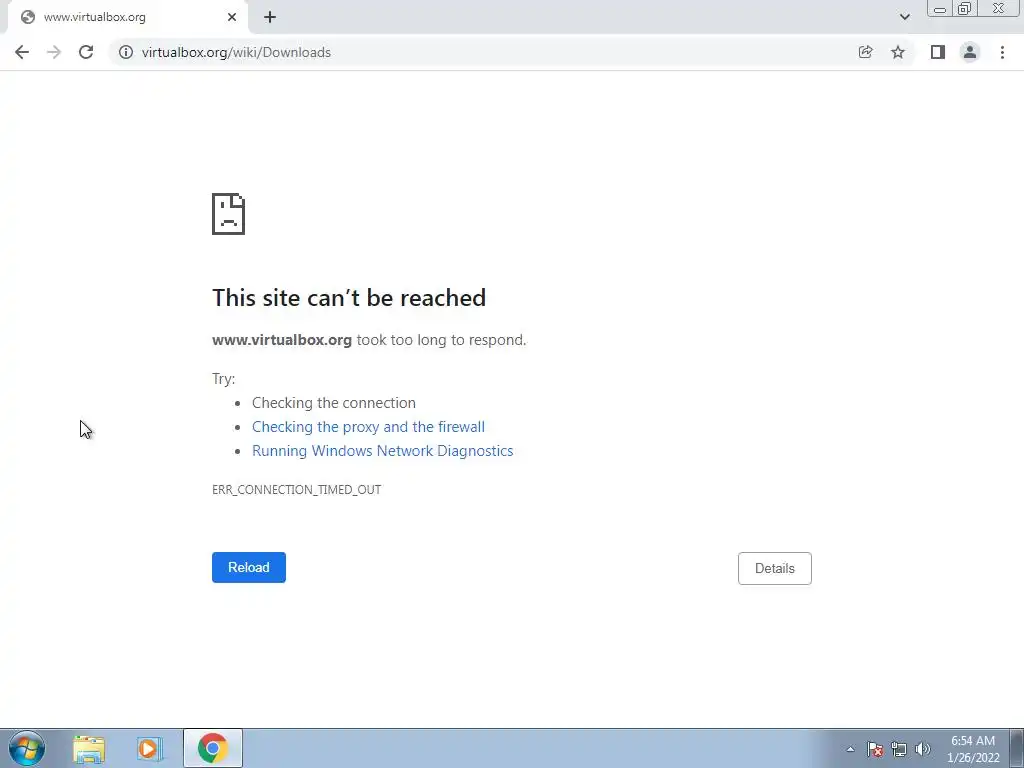1024x768 pixels.
Task: Minimize the Chrome window
Action: click(x=940, y=8)
